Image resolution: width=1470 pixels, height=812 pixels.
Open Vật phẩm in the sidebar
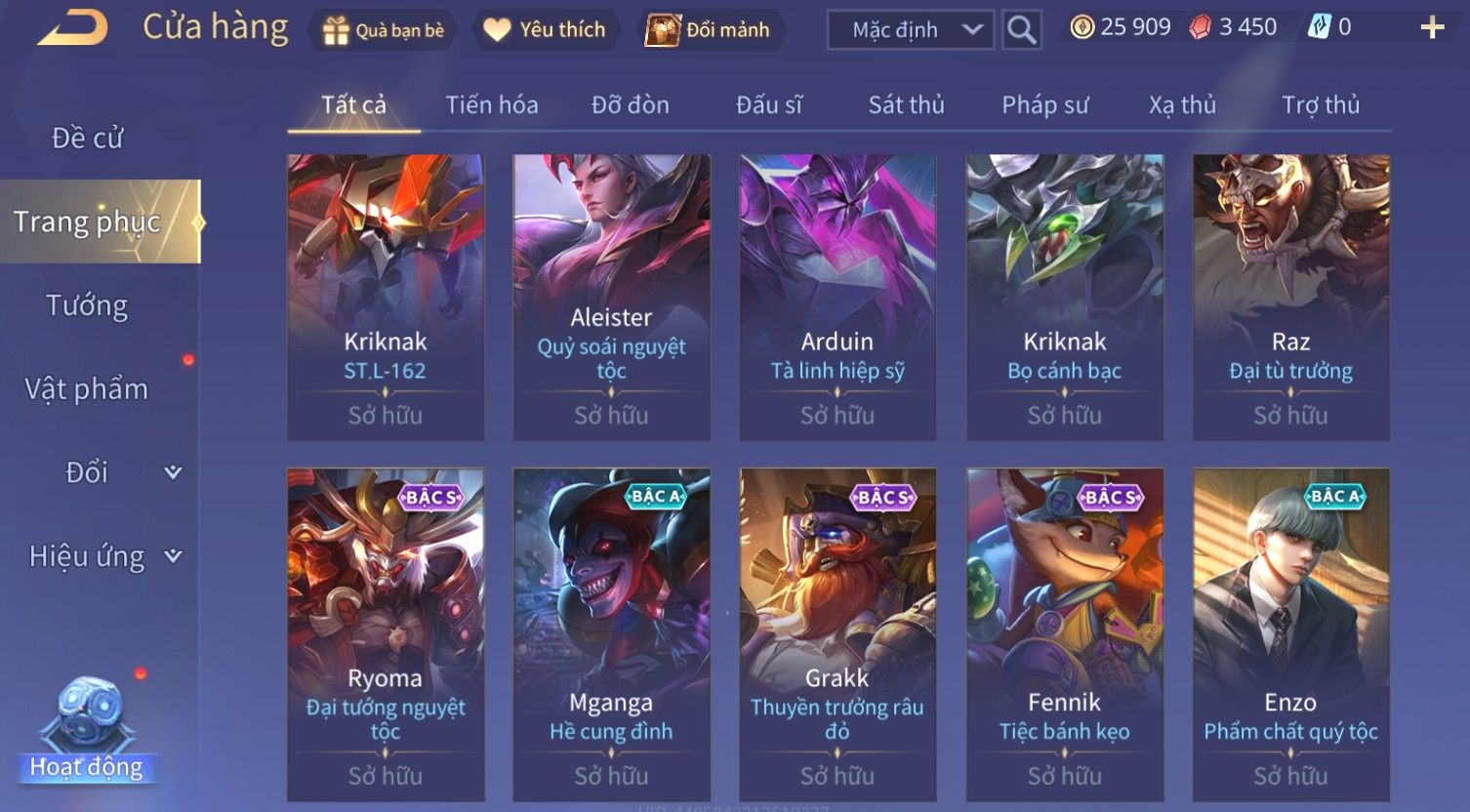(87, 388)
